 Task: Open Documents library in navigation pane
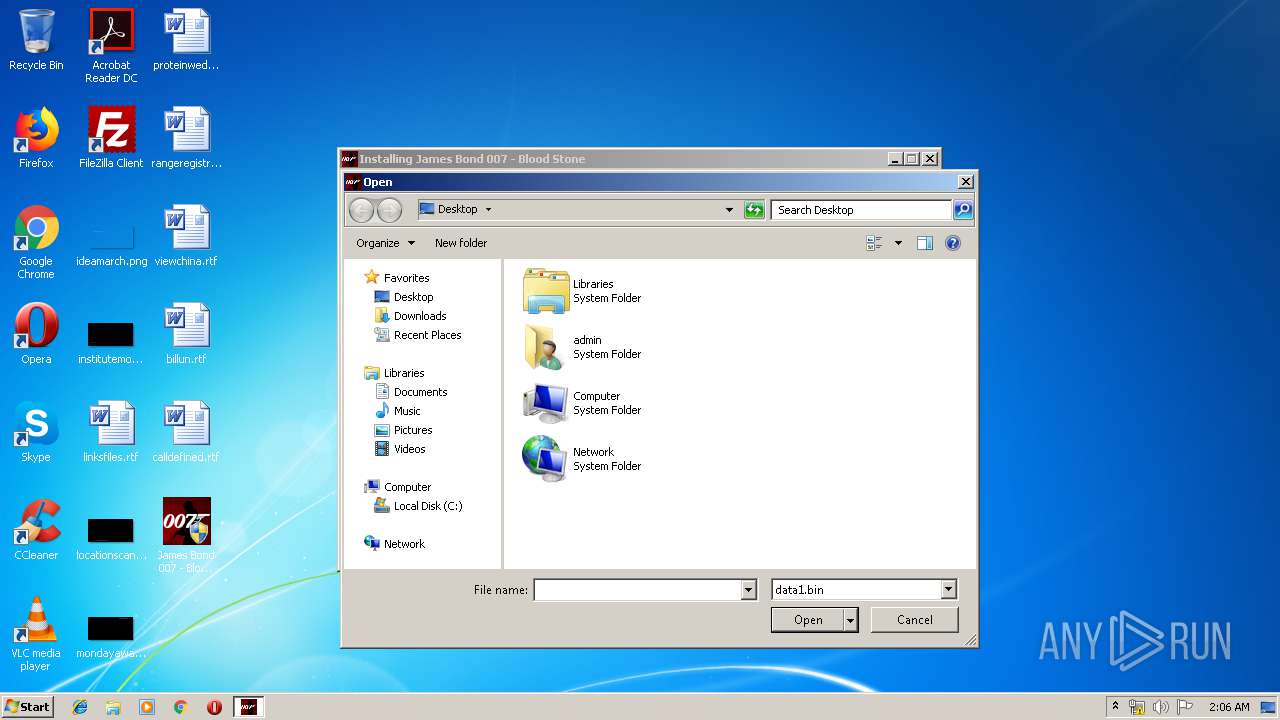tap(411, 392)
